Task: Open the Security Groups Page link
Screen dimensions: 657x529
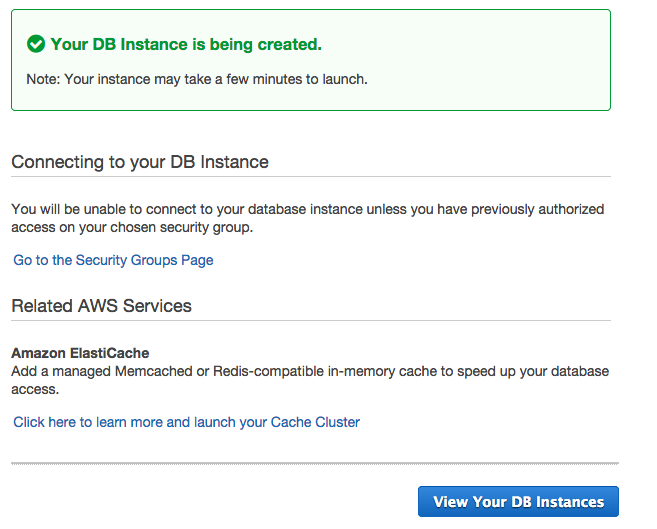Action: [113, 260]
